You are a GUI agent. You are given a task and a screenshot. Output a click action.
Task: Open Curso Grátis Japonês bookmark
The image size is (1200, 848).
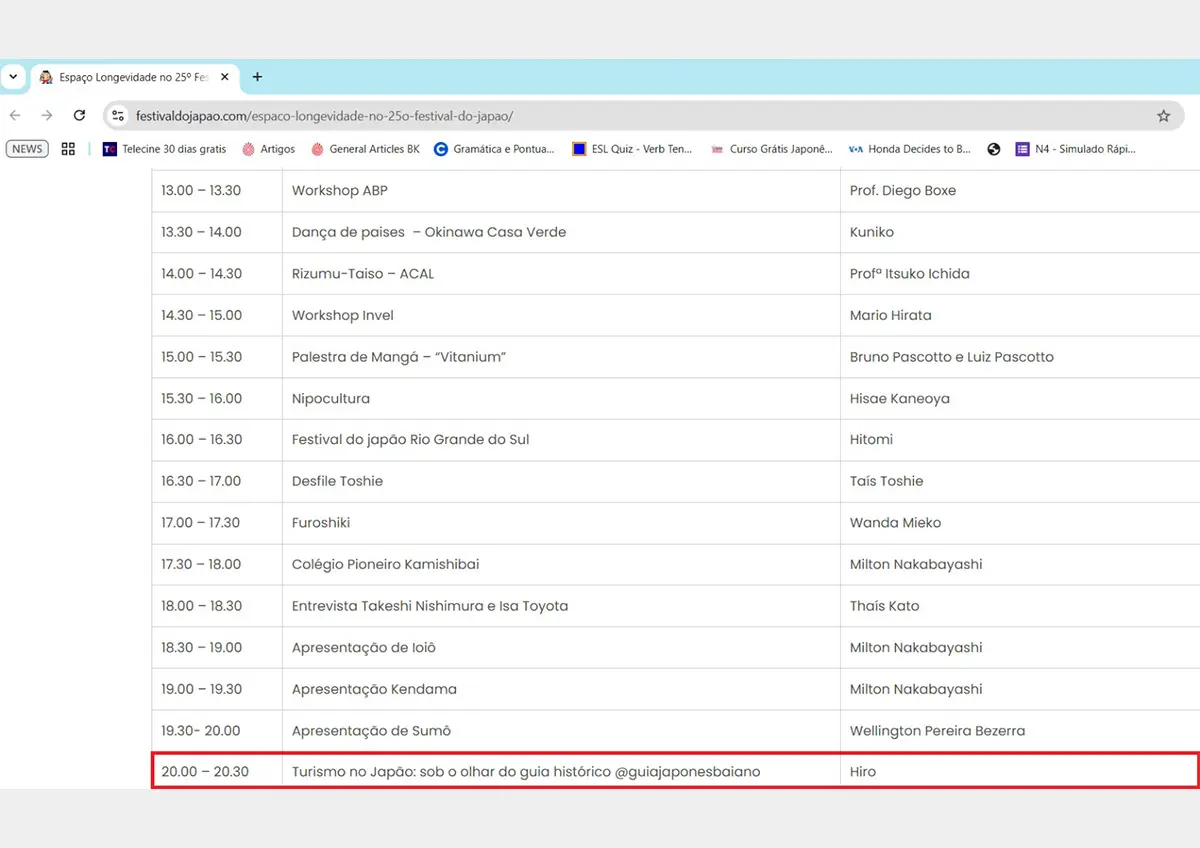771,149
